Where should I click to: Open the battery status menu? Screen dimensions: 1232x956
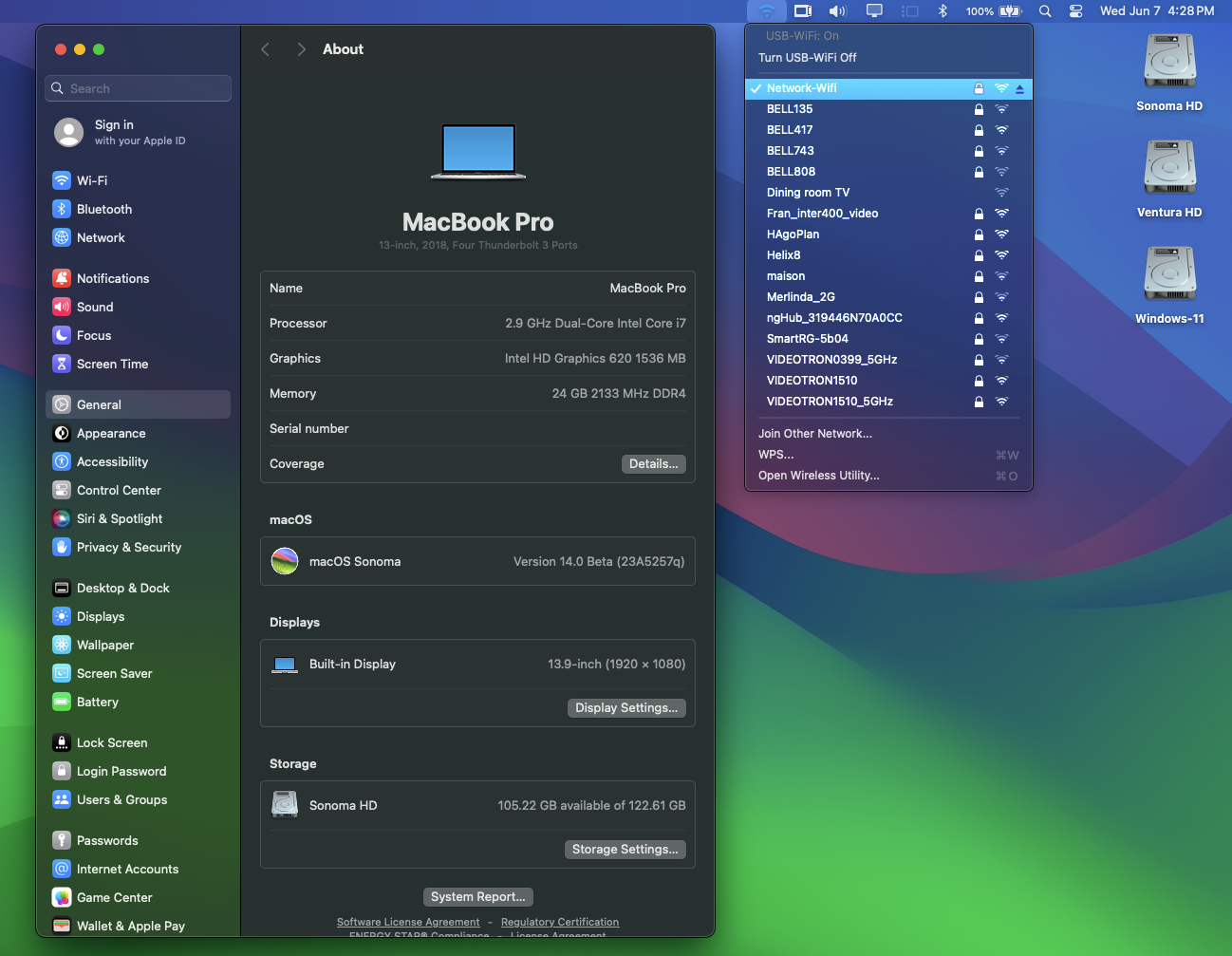pyautogui.click(x=1009, y=11)
